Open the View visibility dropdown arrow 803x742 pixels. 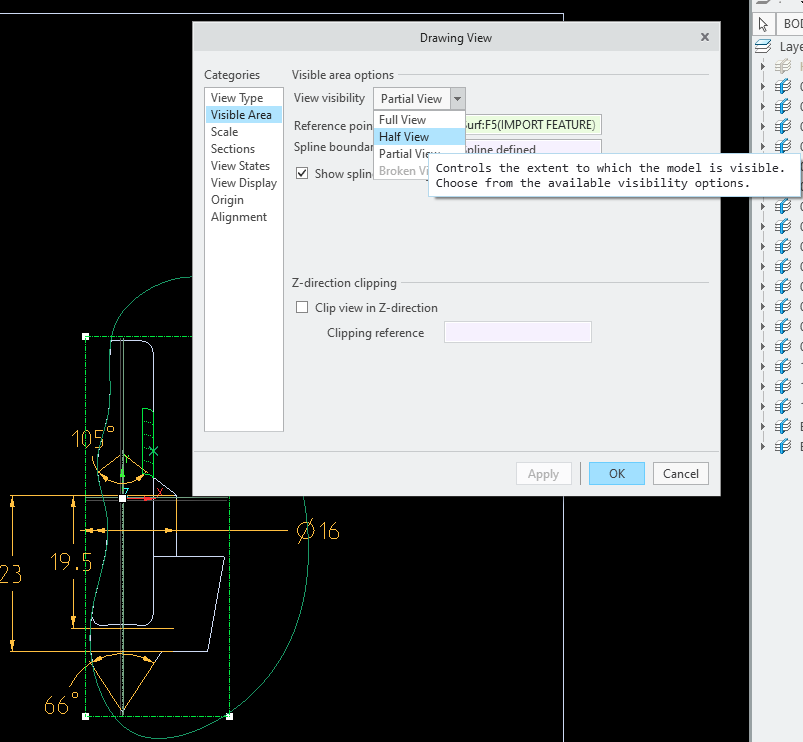(457, 98)
